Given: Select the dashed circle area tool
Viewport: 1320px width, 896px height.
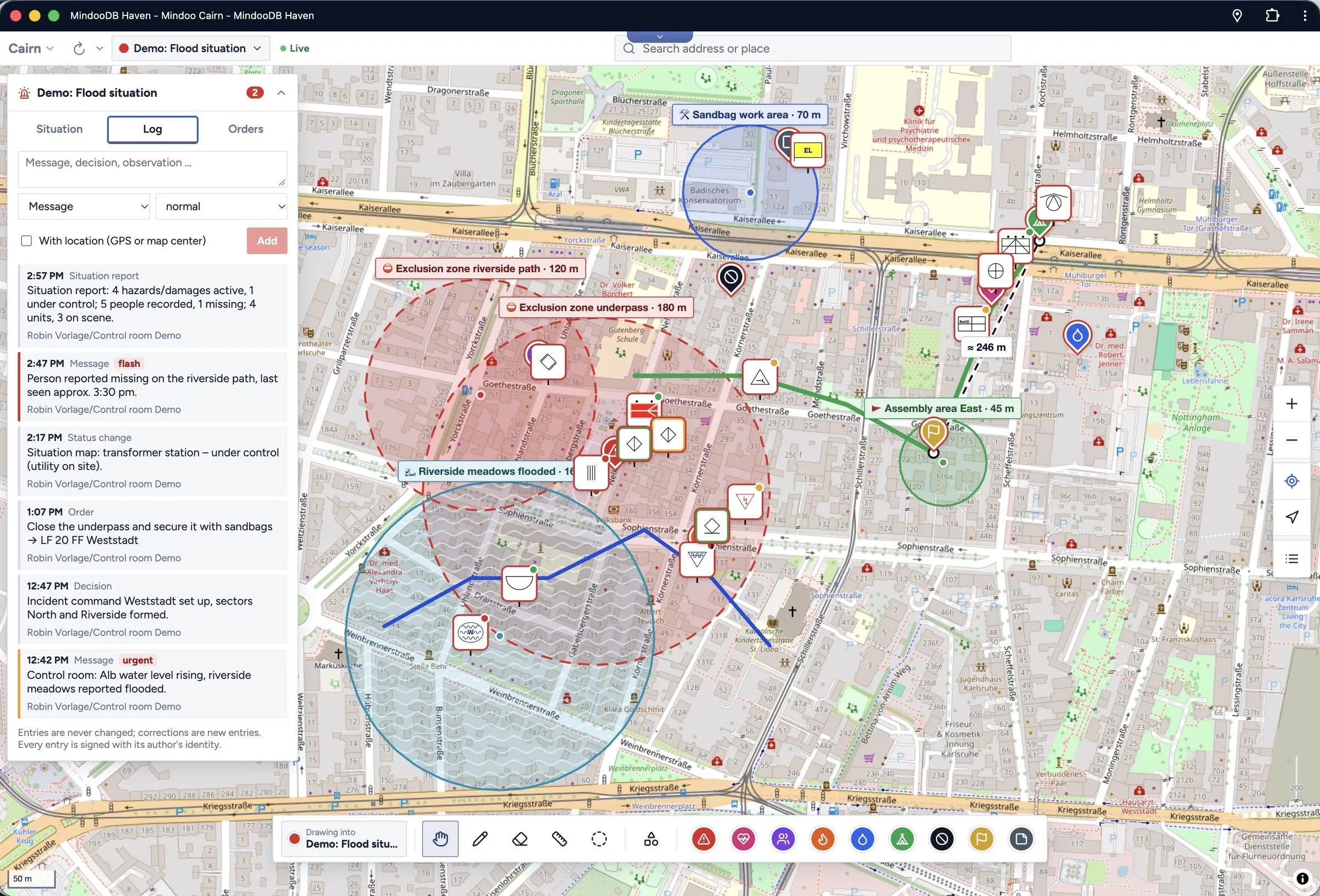Looking at the screenshot, I should (x=599, y=839).
